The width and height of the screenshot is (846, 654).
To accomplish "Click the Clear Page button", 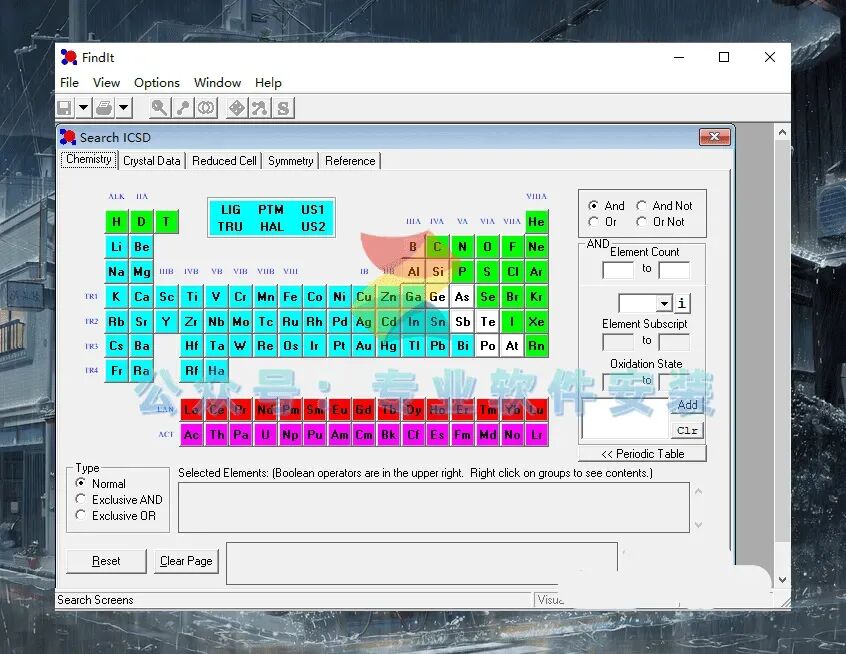I will coord(186,561).
